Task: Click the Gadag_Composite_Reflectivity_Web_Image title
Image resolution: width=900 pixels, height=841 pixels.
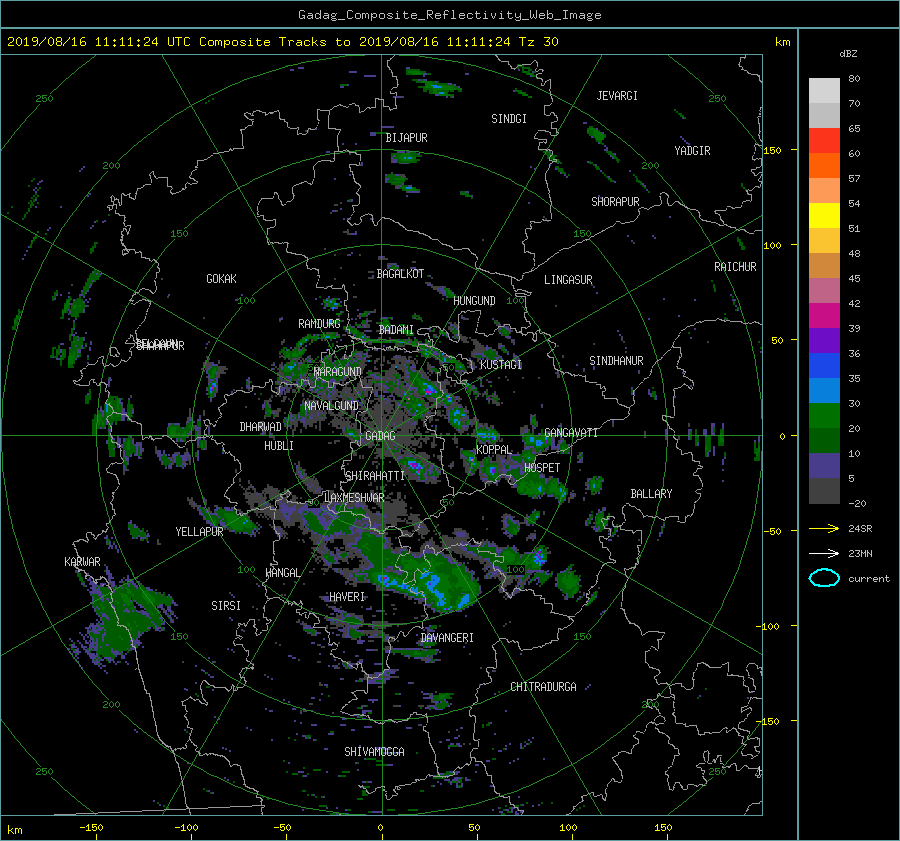Action: click(449, 15)
